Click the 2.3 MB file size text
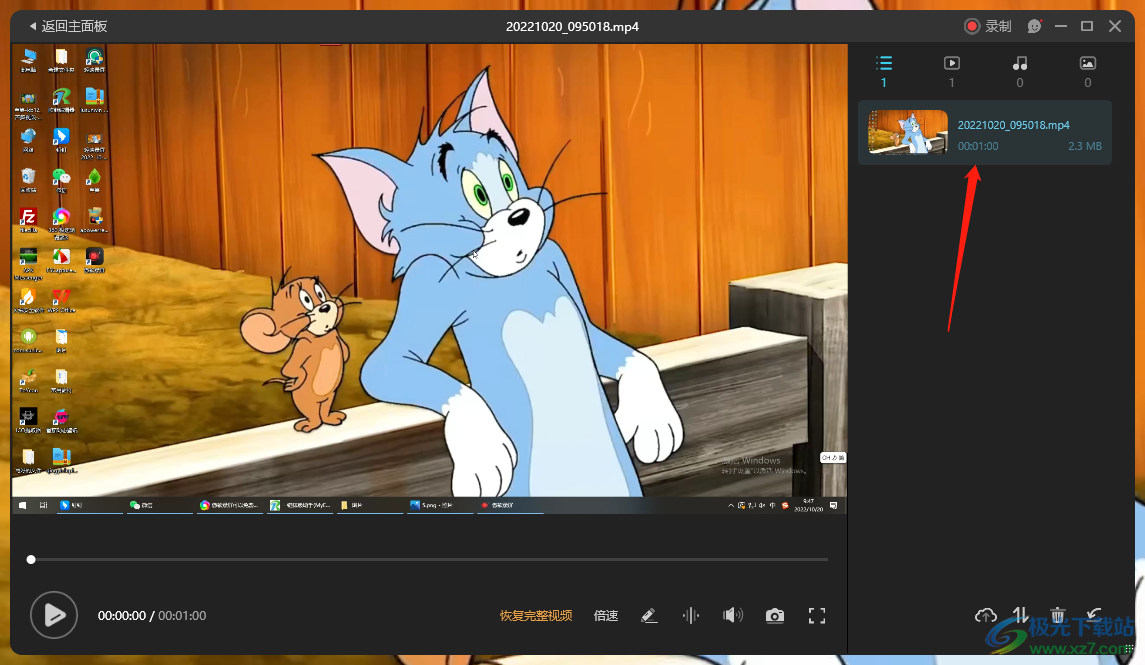 [1084, 146]
